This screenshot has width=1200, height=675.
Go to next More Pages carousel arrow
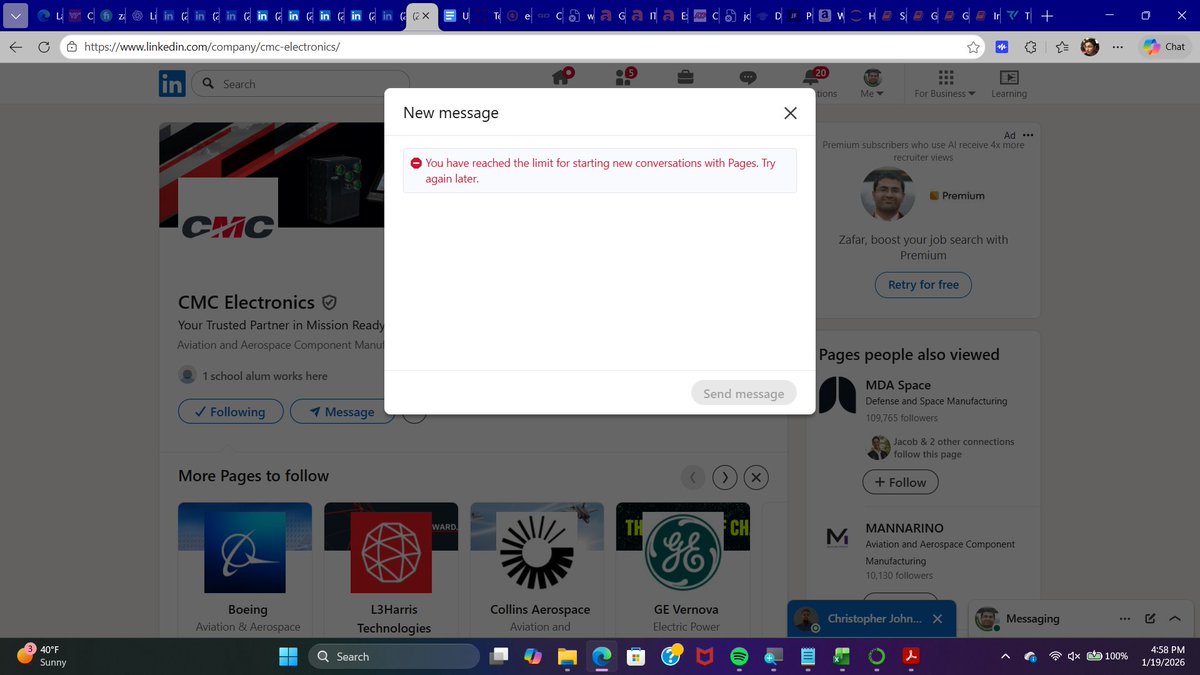pyautogui.click(x=725, y=477)
